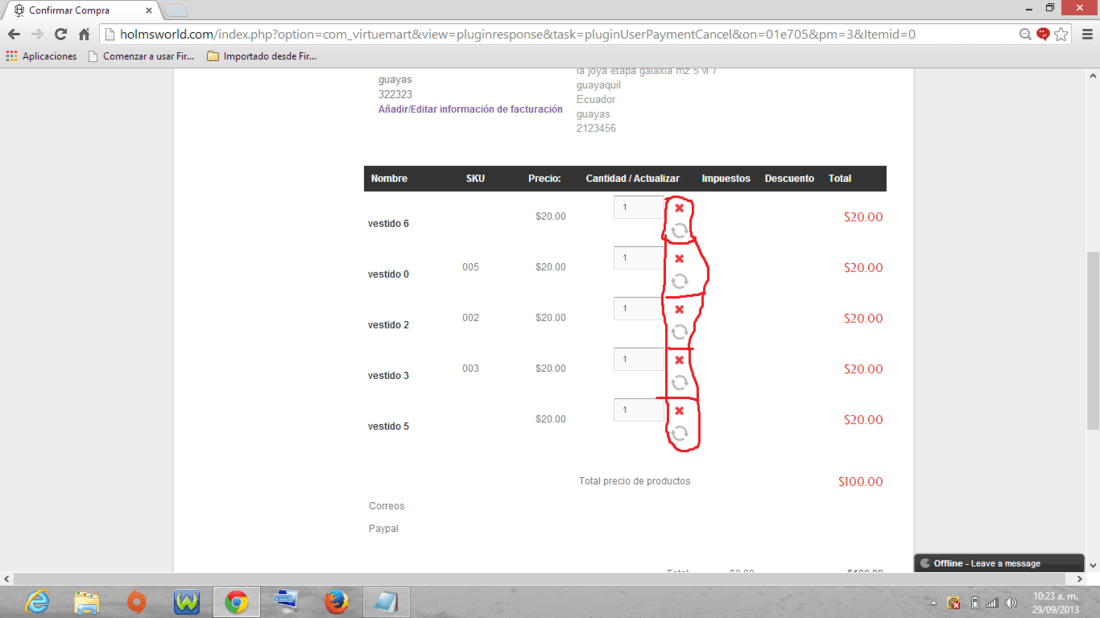Click the 'Paypal' payment text
1100x618 pixels.
[383, 528]
